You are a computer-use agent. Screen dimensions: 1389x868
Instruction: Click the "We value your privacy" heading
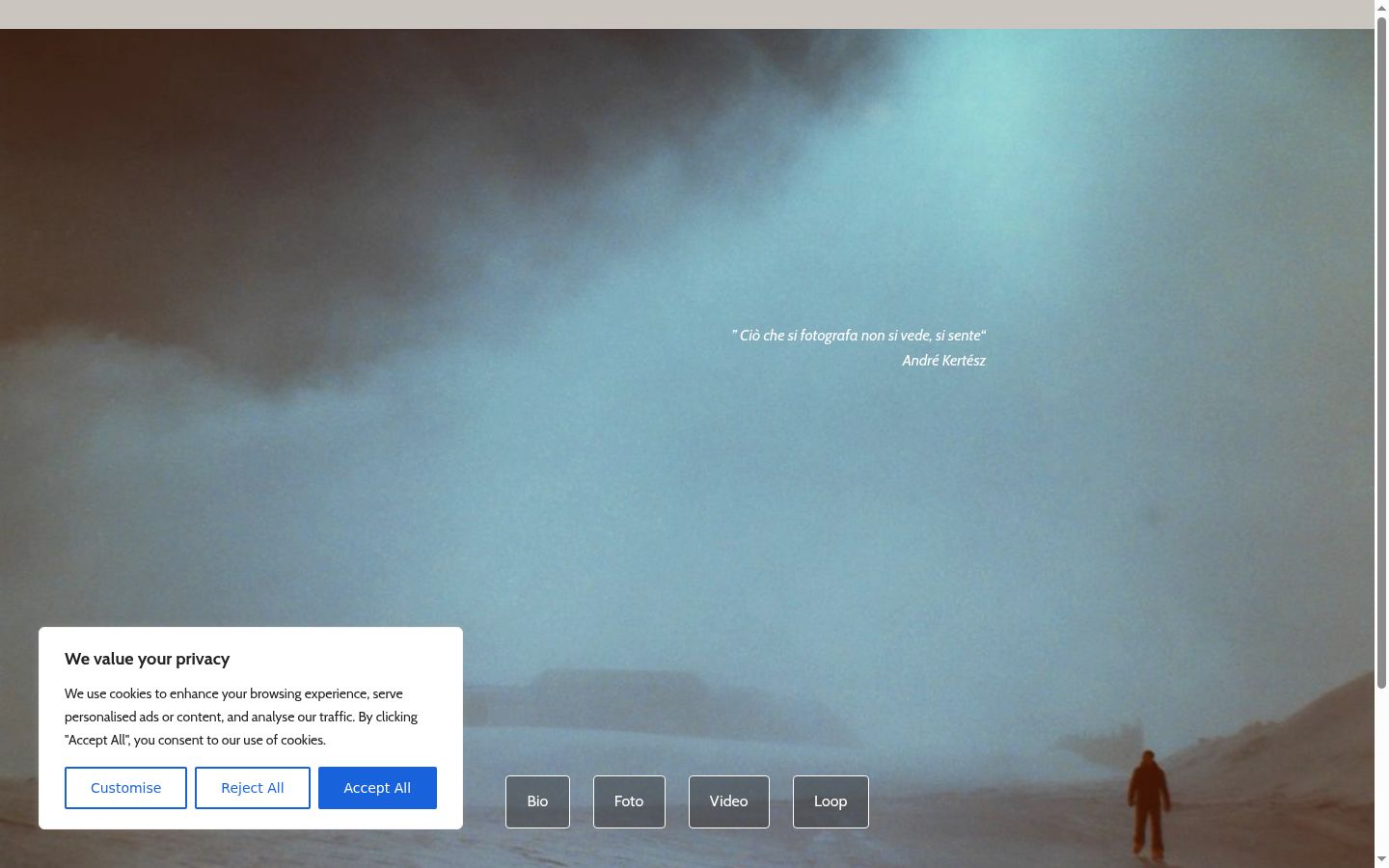tap(147, 659)
